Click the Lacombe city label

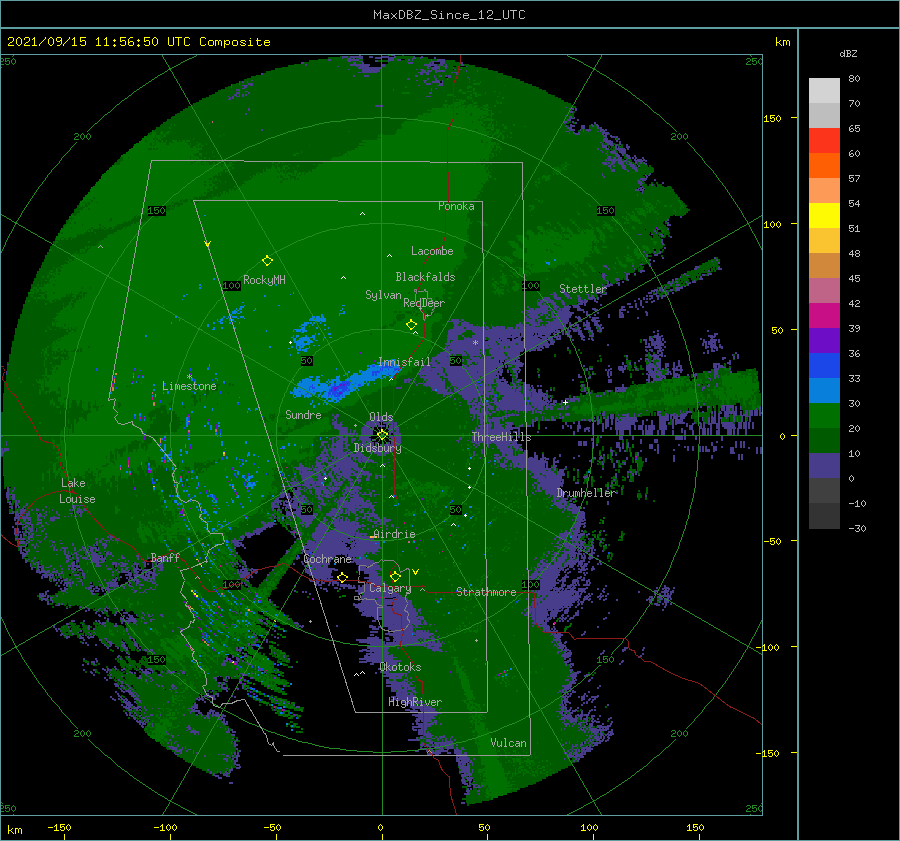(432, 251)
